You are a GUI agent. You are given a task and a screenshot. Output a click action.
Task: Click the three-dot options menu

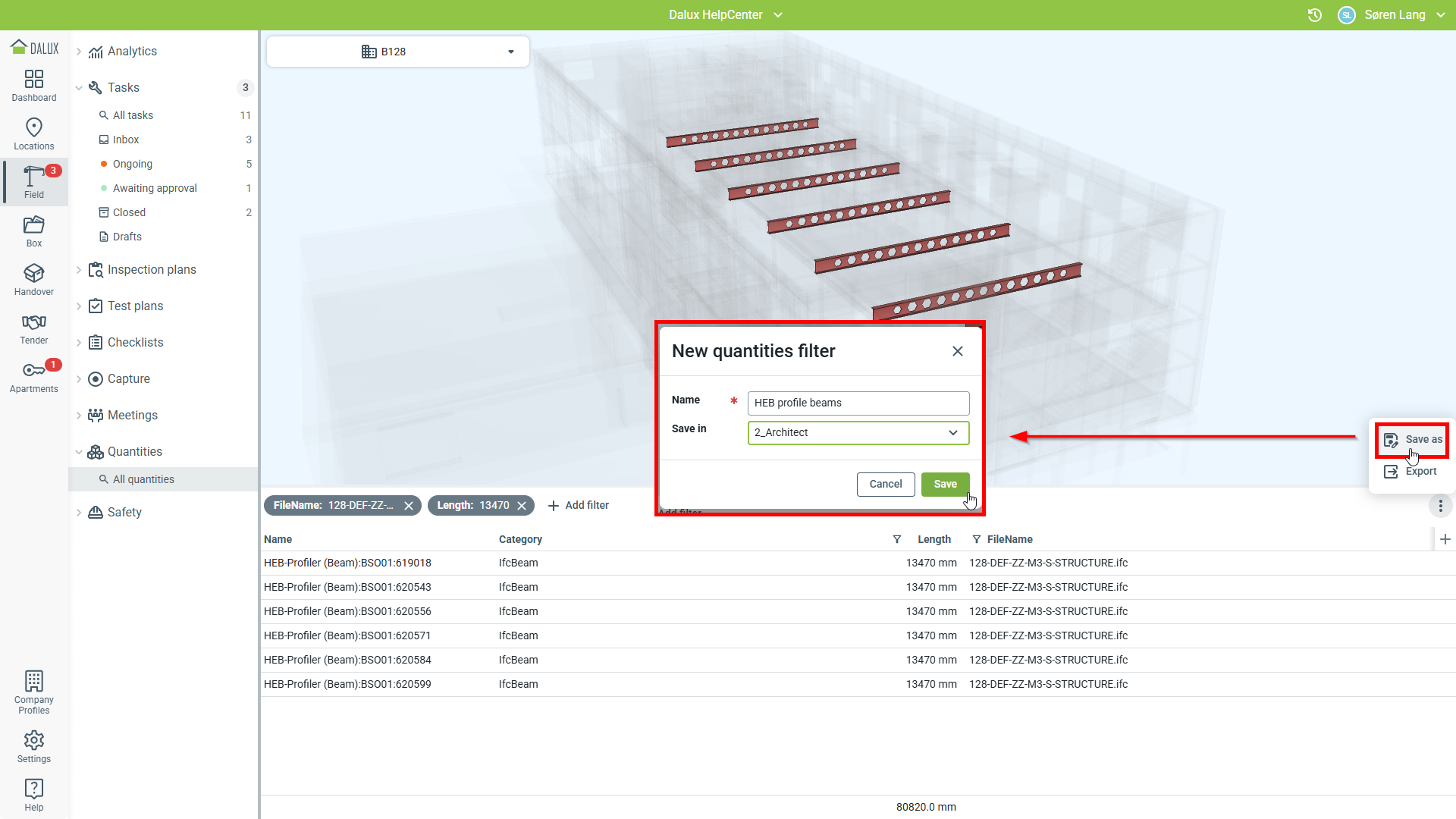point(1440,506)
